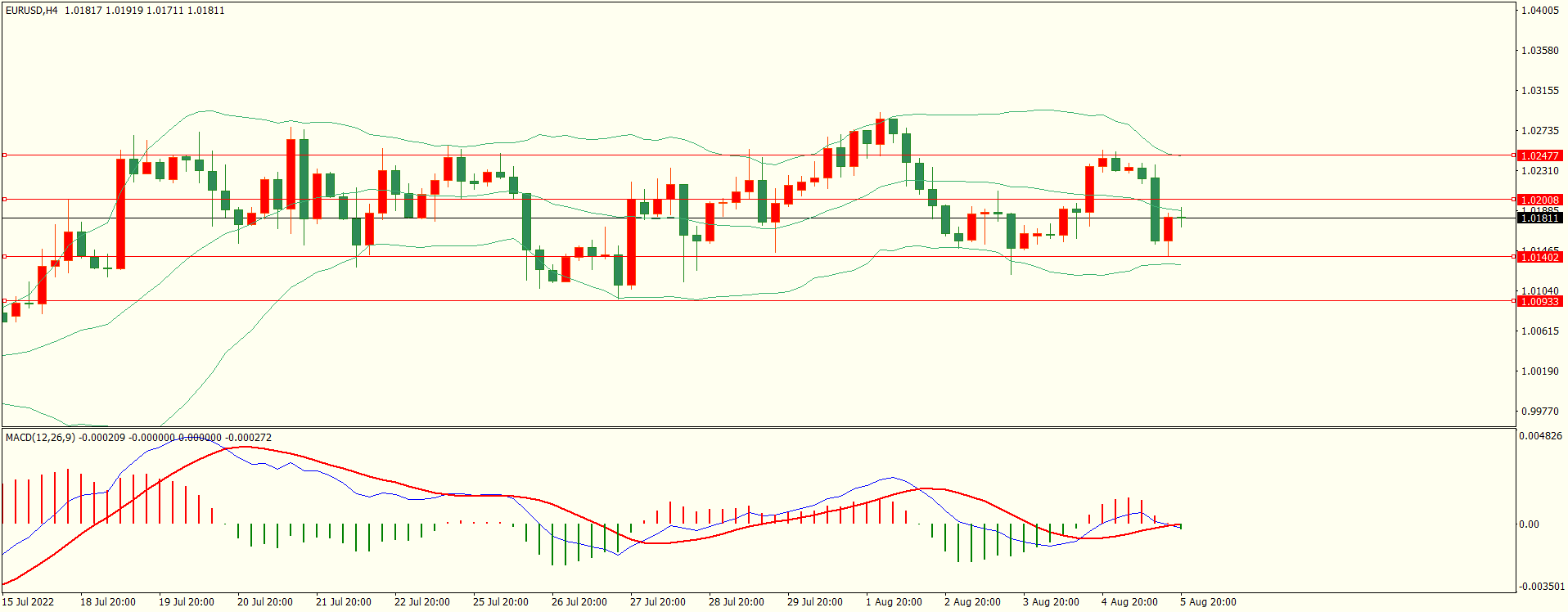Click the -0.003501 MACD scale value

1542,587
